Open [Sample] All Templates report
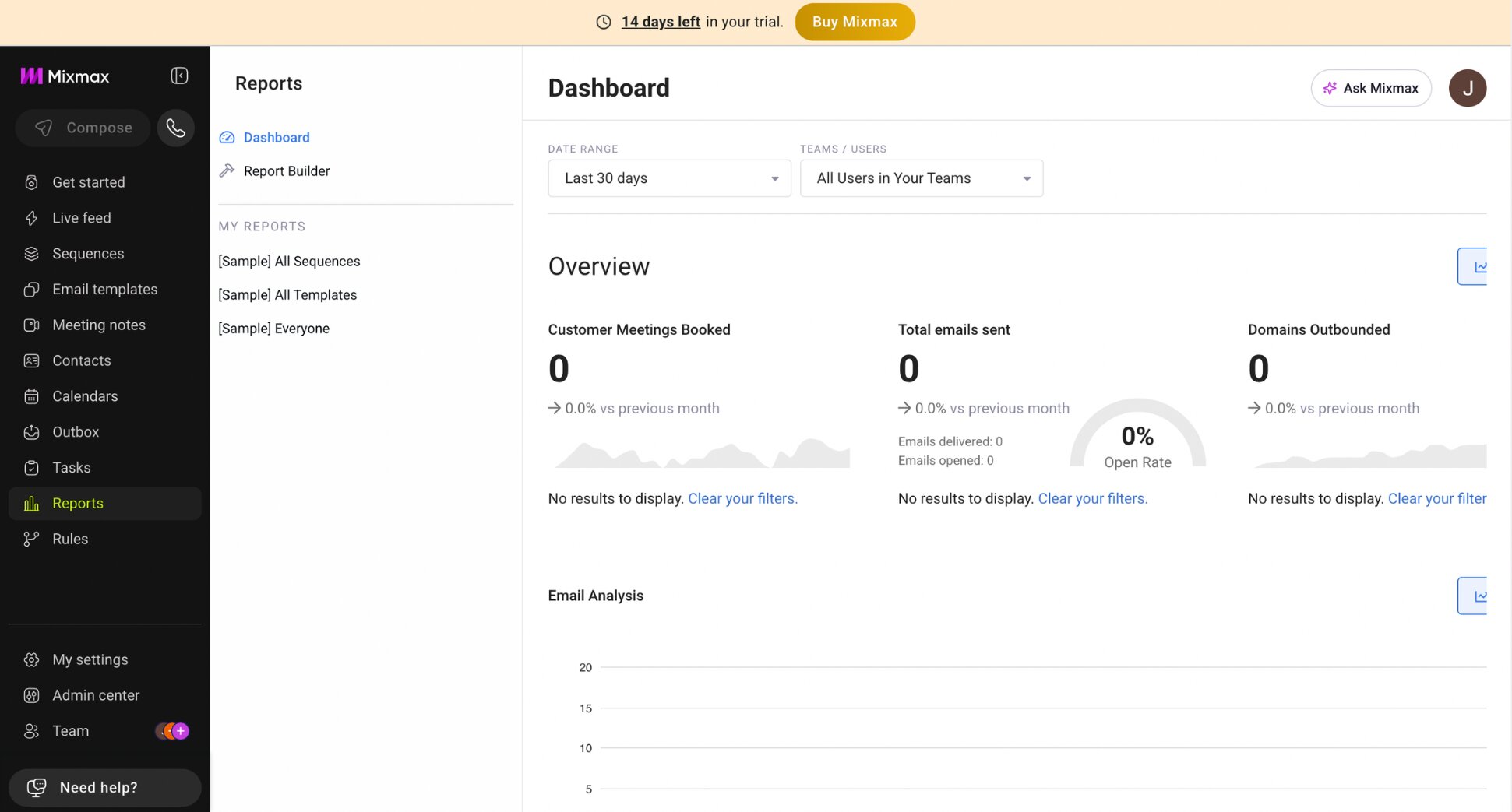1512x812 pixels. [287, 295]
